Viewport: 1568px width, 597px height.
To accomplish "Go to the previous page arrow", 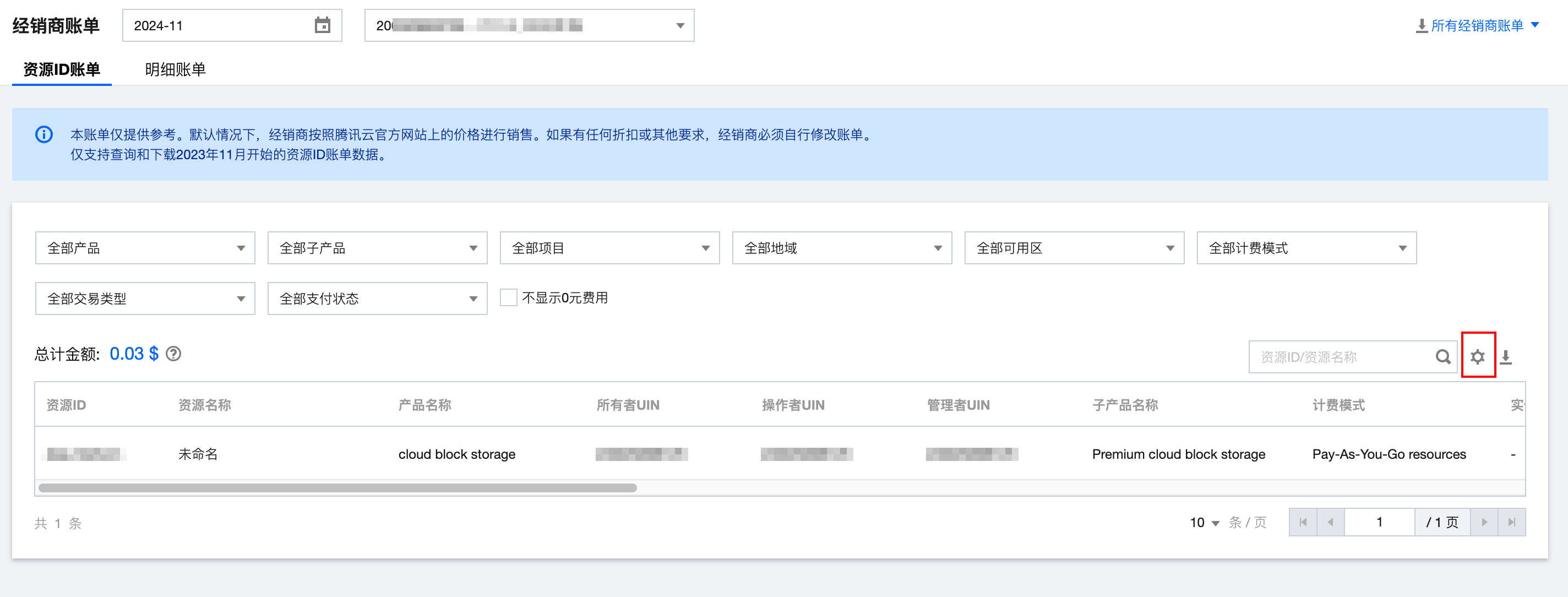I will [x=1330, y=522].
